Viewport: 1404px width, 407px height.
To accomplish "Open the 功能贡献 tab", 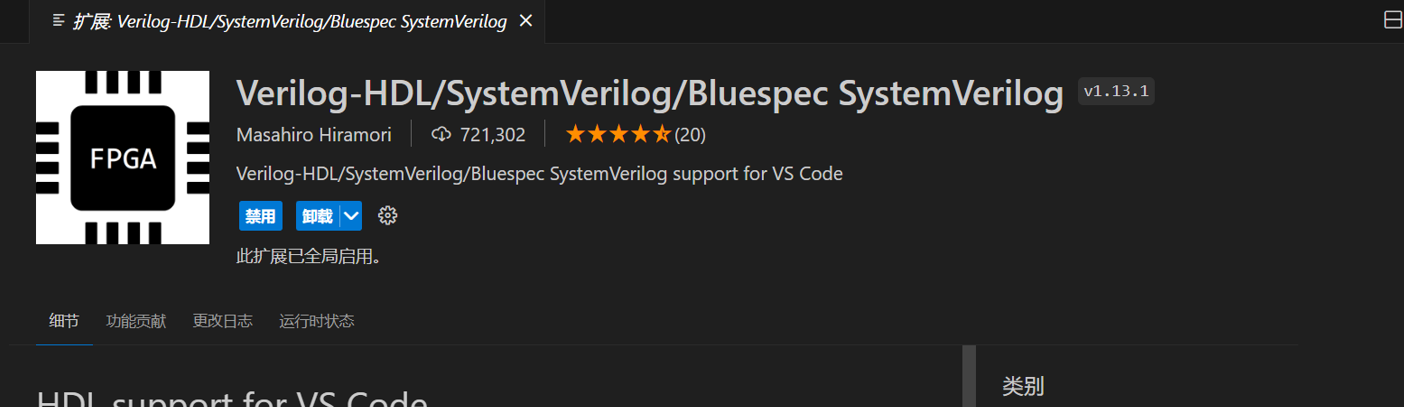I will (x=136, y=321).
